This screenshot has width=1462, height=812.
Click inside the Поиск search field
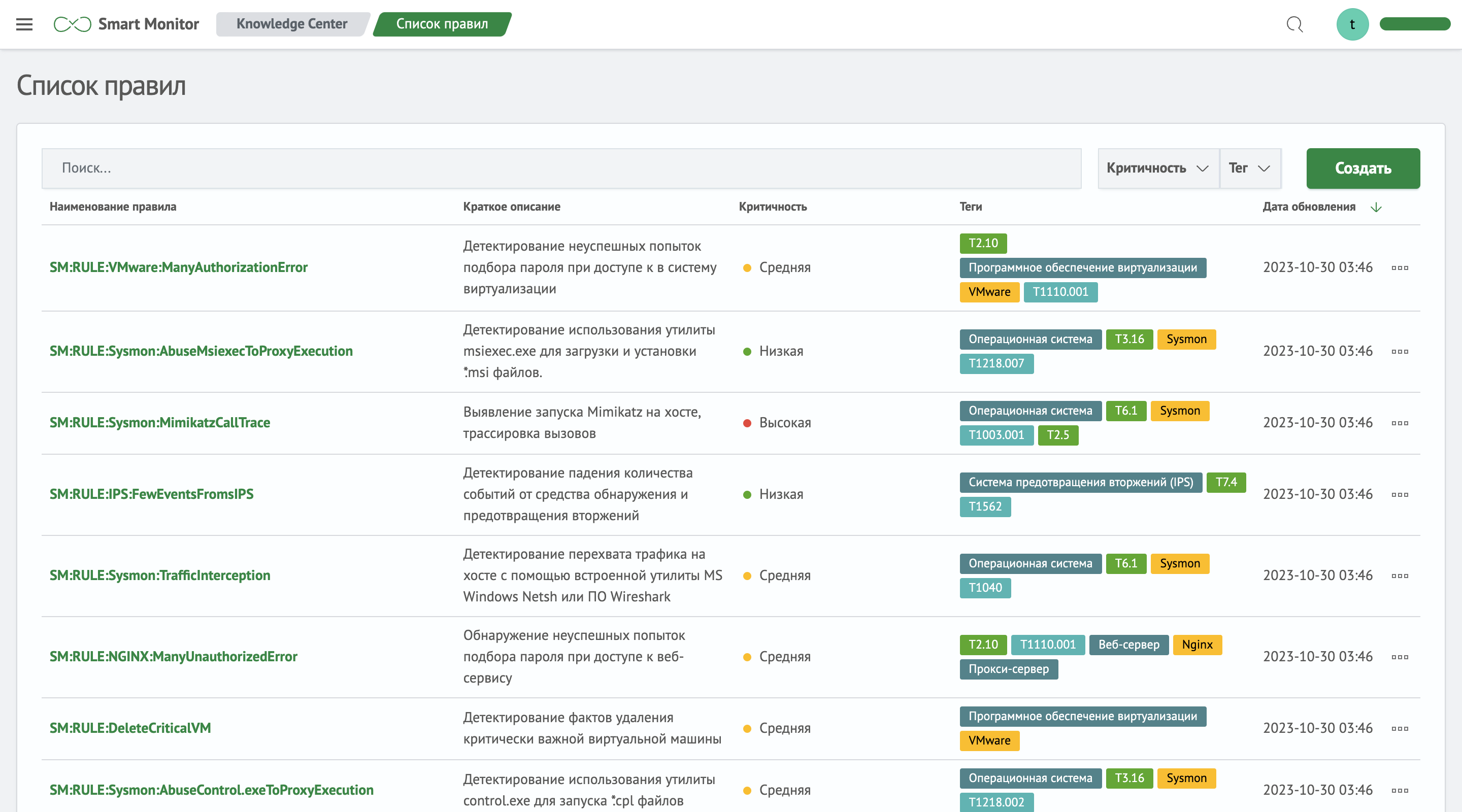click(561, 168)
